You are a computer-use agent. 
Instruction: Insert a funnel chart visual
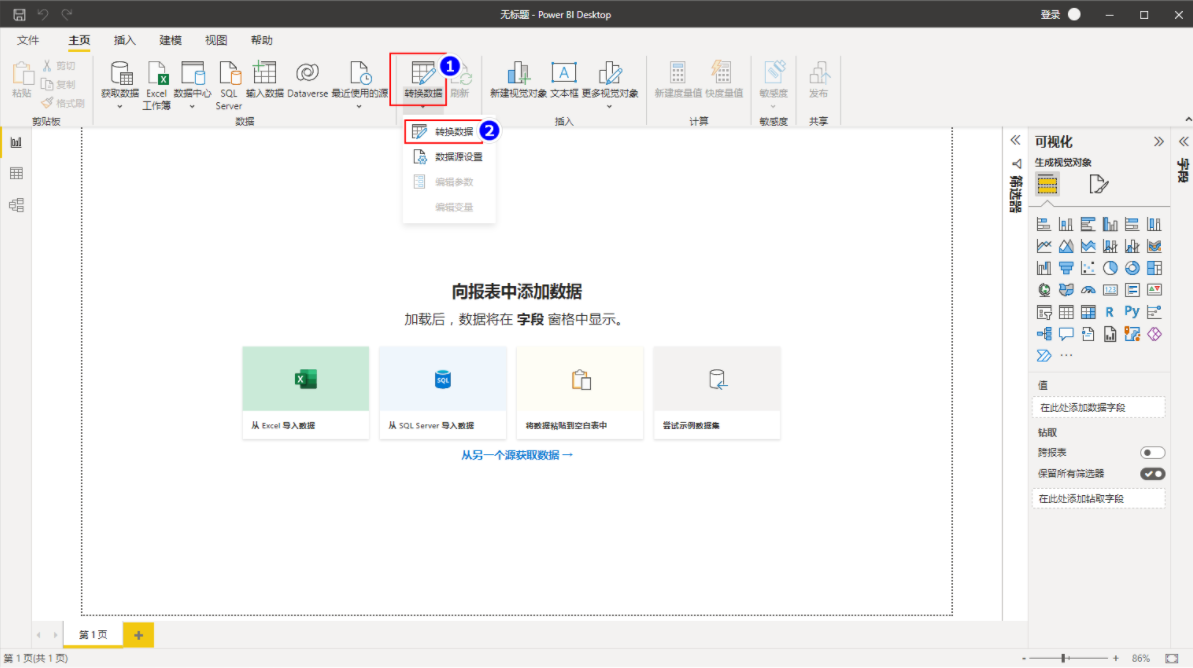point(1066,269)
